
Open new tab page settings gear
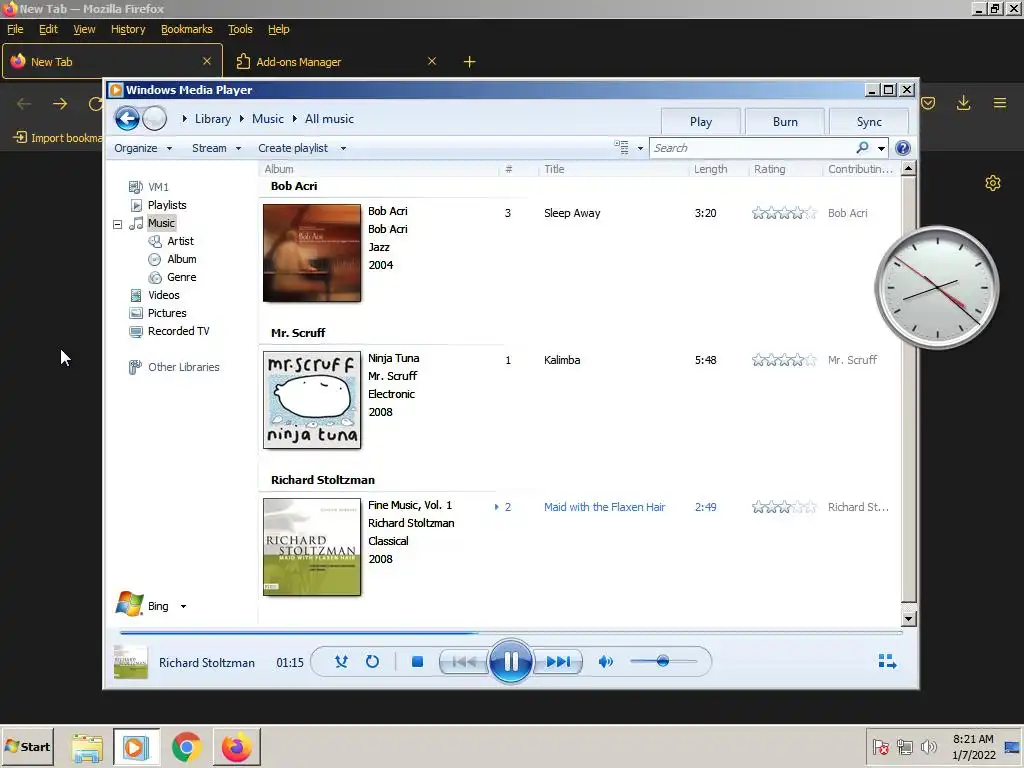coord(993,183)
